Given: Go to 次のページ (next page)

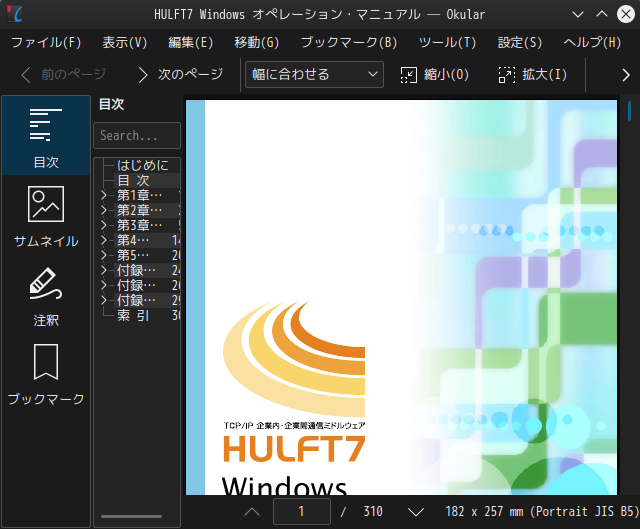Looking at the screenshot, I should (x=180, y=75).
